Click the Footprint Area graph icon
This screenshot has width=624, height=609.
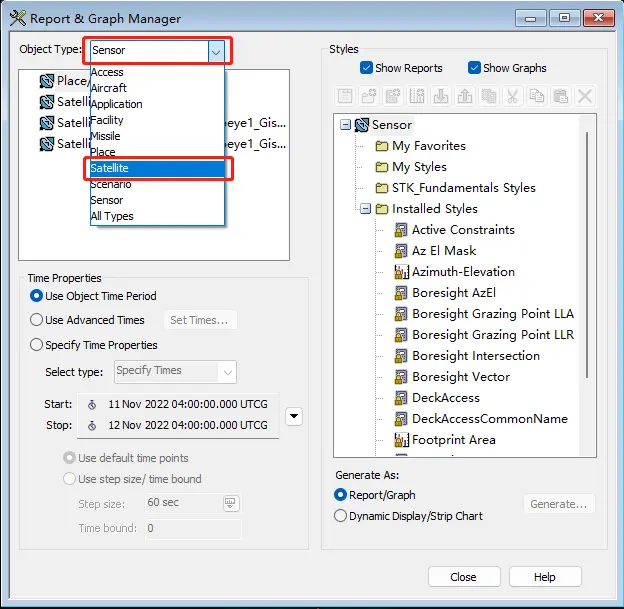(402, 440)
